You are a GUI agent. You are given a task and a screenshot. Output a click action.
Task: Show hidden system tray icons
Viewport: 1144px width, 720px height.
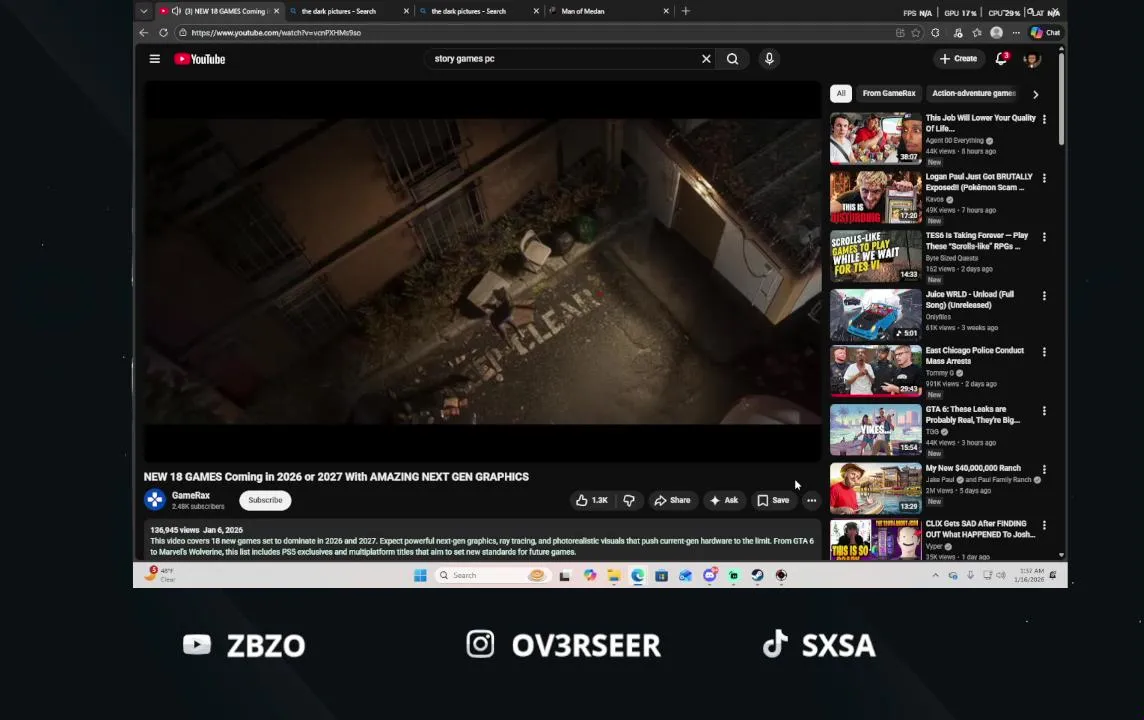click(935, 576)
